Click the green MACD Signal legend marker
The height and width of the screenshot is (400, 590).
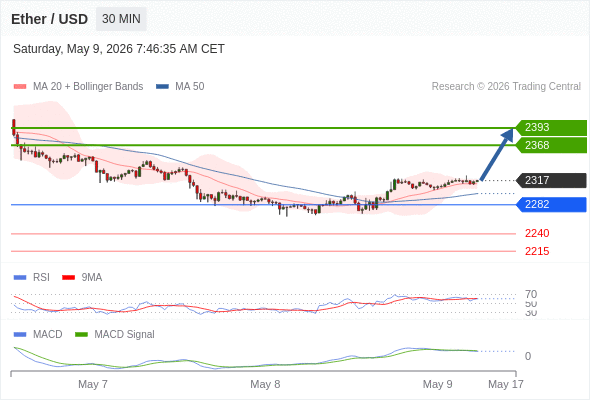pos(81,335)
